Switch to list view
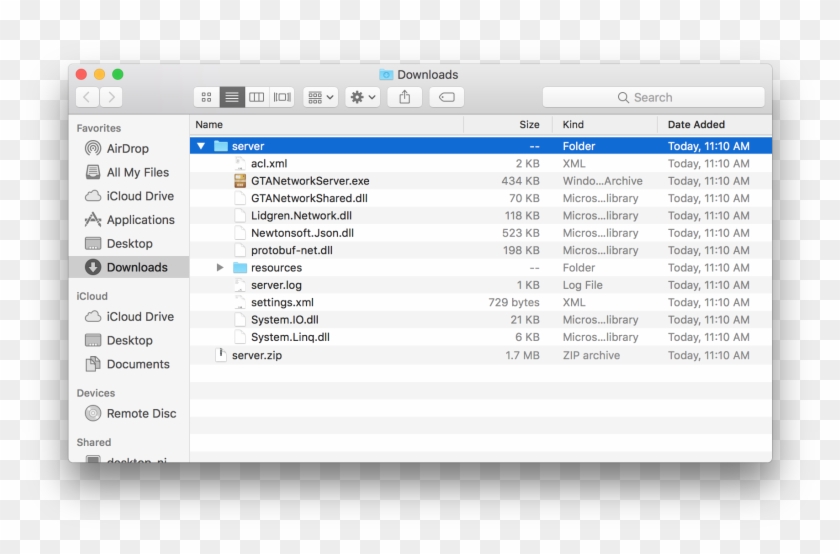Image resolution: width=840 pixels, height=554 pixels. (x=232, y=97)
